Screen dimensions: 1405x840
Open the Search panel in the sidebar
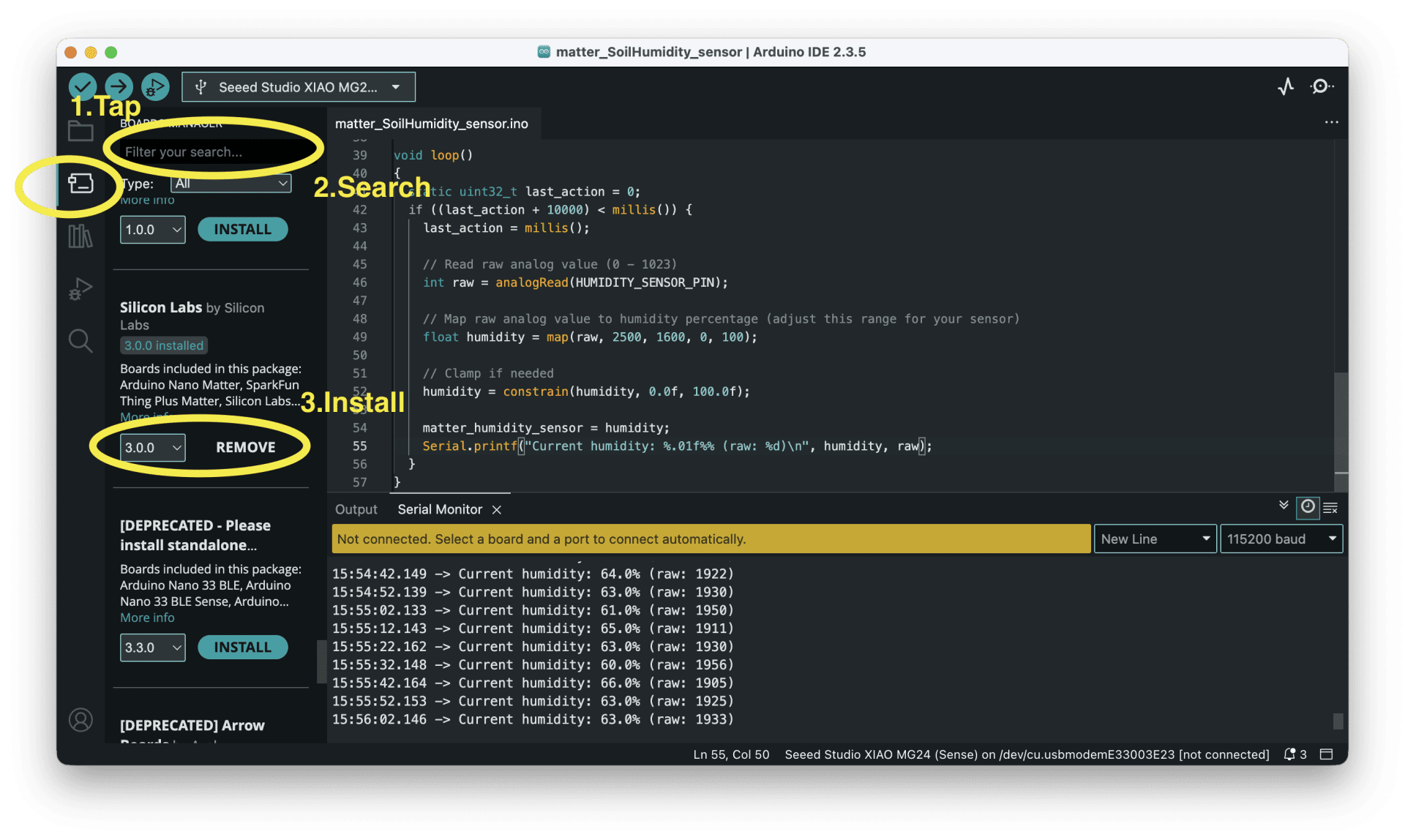pyautogui.click(x=80, y=341)
